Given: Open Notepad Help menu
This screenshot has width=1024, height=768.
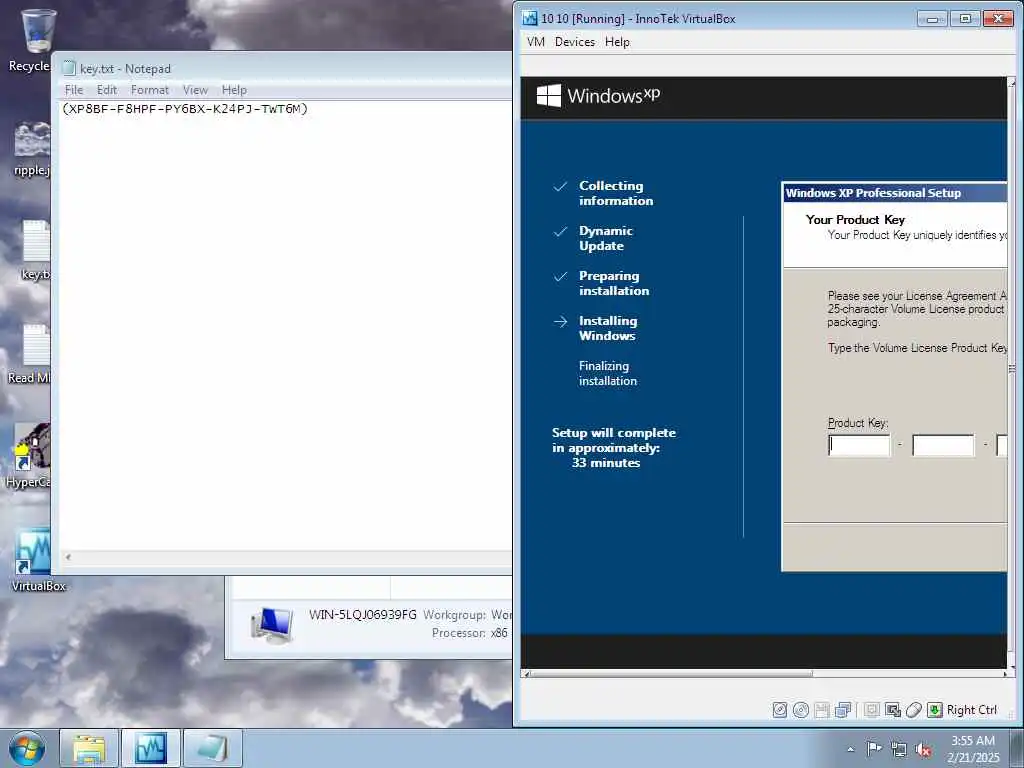Looking at the screenshot, I should click(234, 89).
